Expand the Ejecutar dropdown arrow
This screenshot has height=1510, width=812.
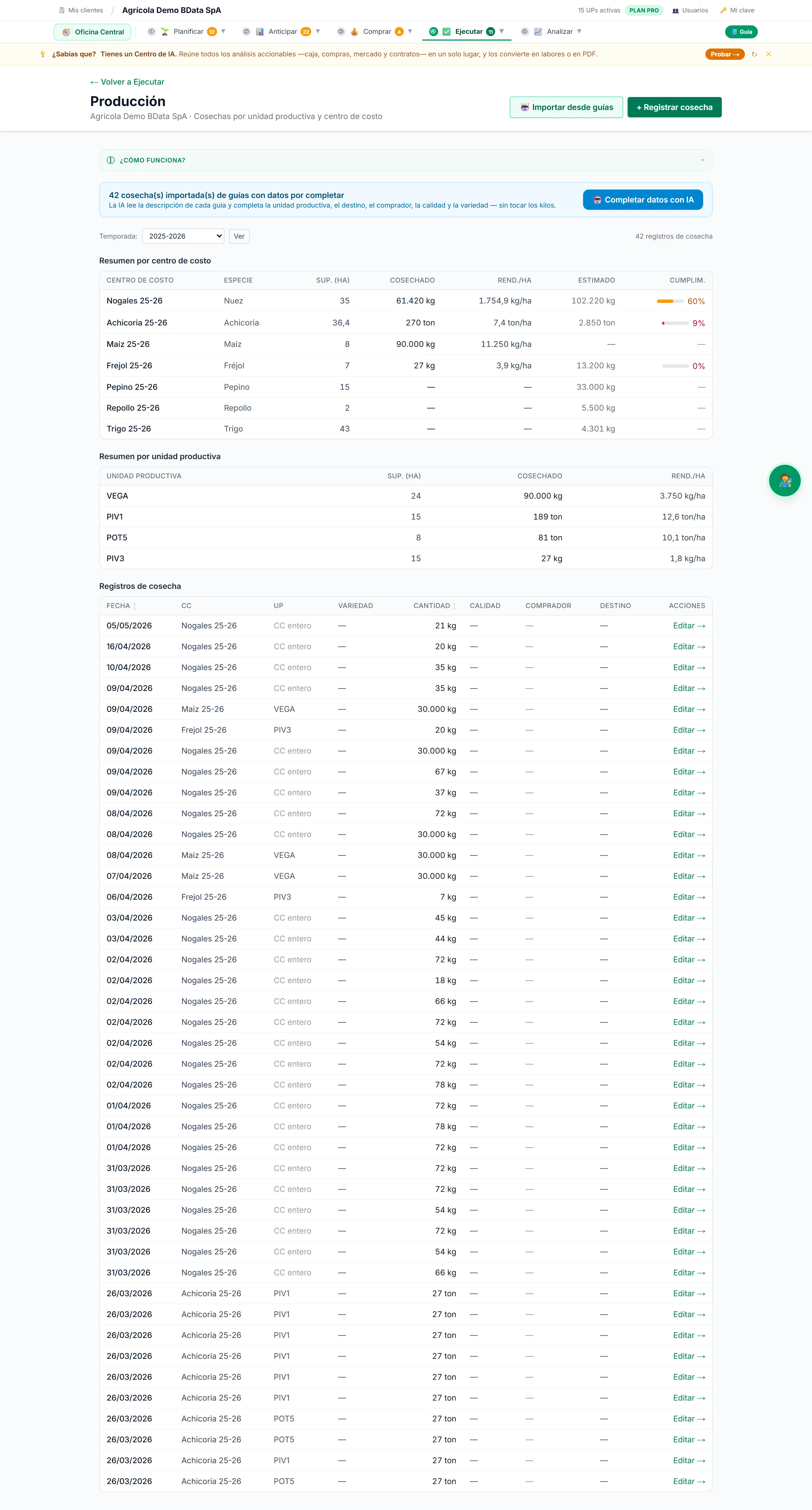[502, 32]
